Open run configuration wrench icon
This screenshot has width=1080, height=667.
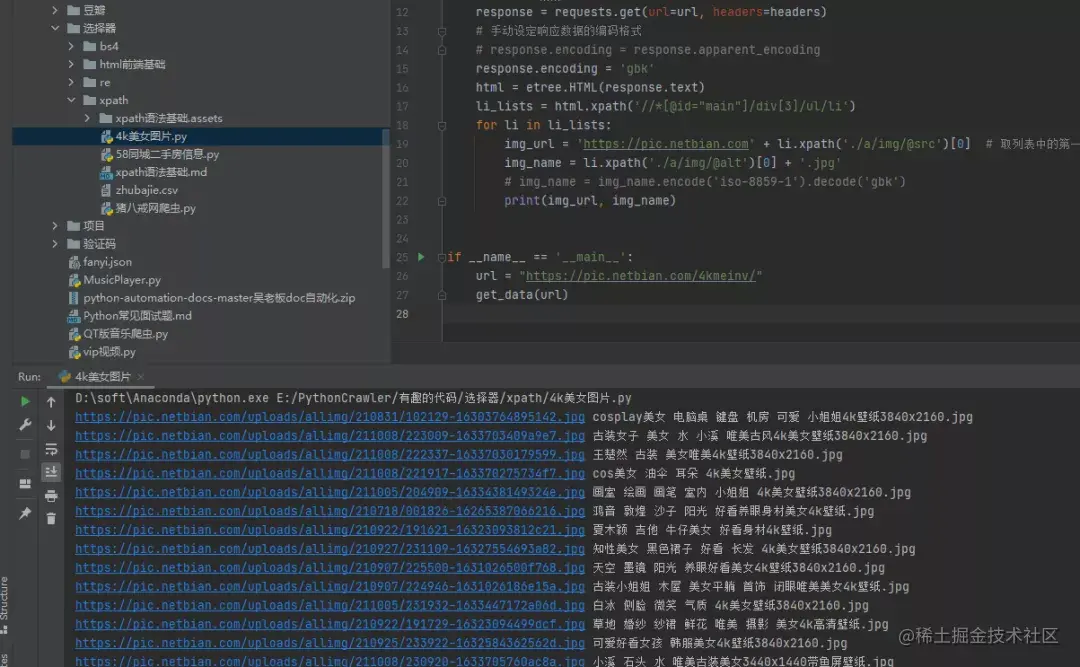coord(25,425)
